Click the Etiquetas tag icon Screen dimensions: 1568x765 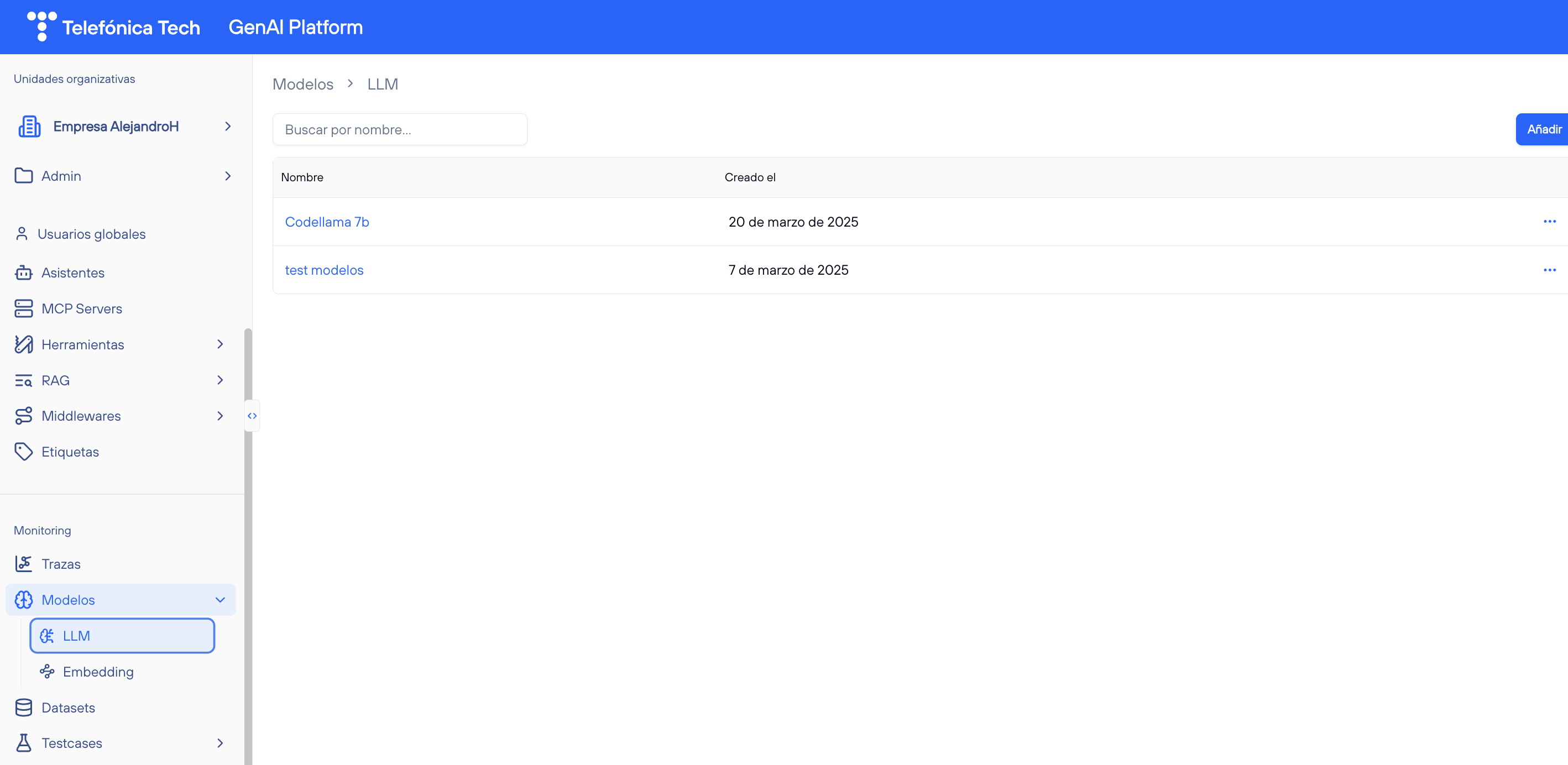[23, 452]
